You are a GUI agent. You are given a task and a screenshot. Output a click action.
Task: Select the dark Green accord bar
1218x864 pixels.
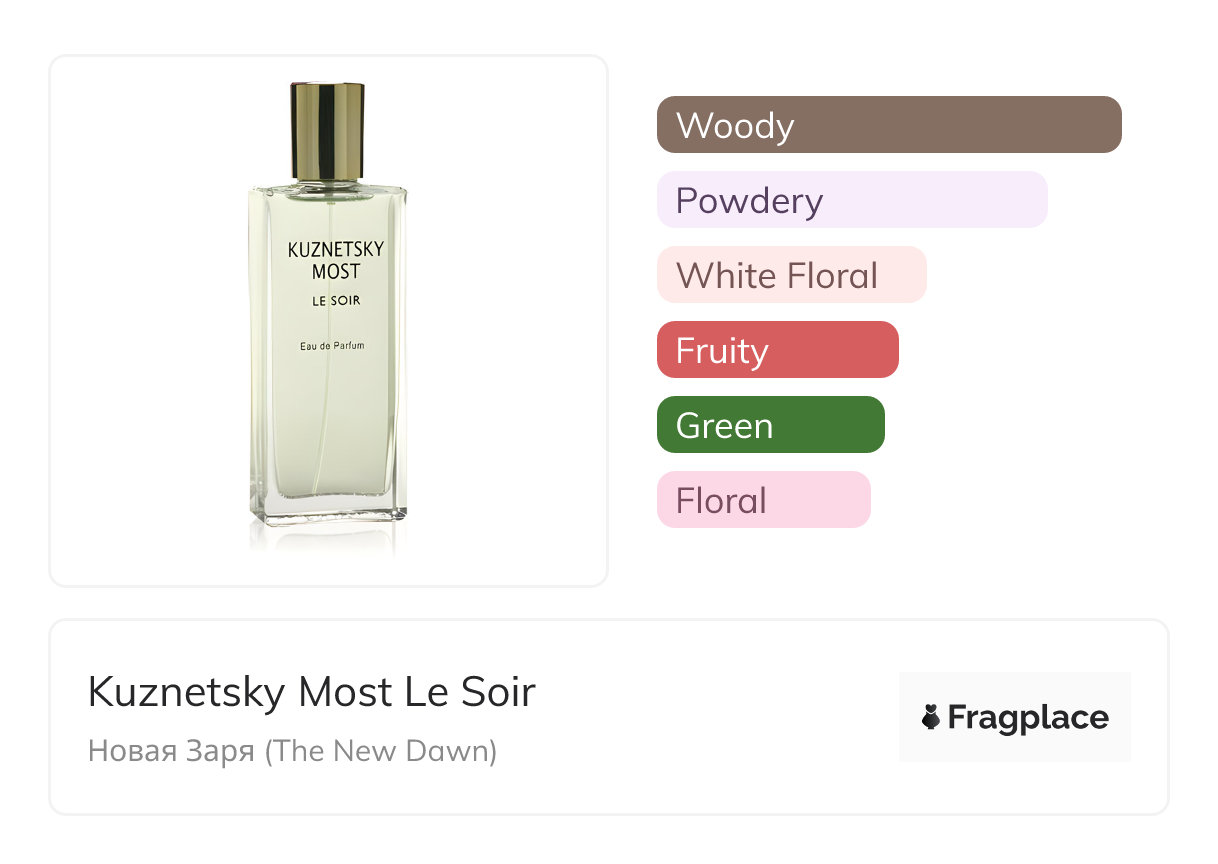click(x=770, y=425)
